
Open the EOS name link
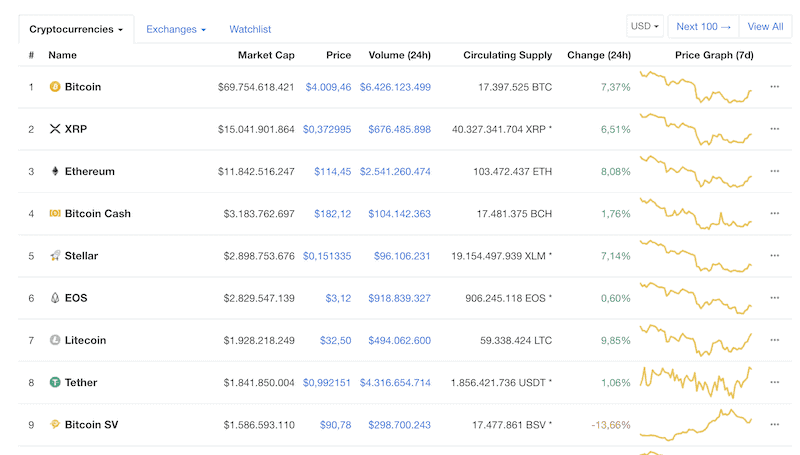[76, 298]
